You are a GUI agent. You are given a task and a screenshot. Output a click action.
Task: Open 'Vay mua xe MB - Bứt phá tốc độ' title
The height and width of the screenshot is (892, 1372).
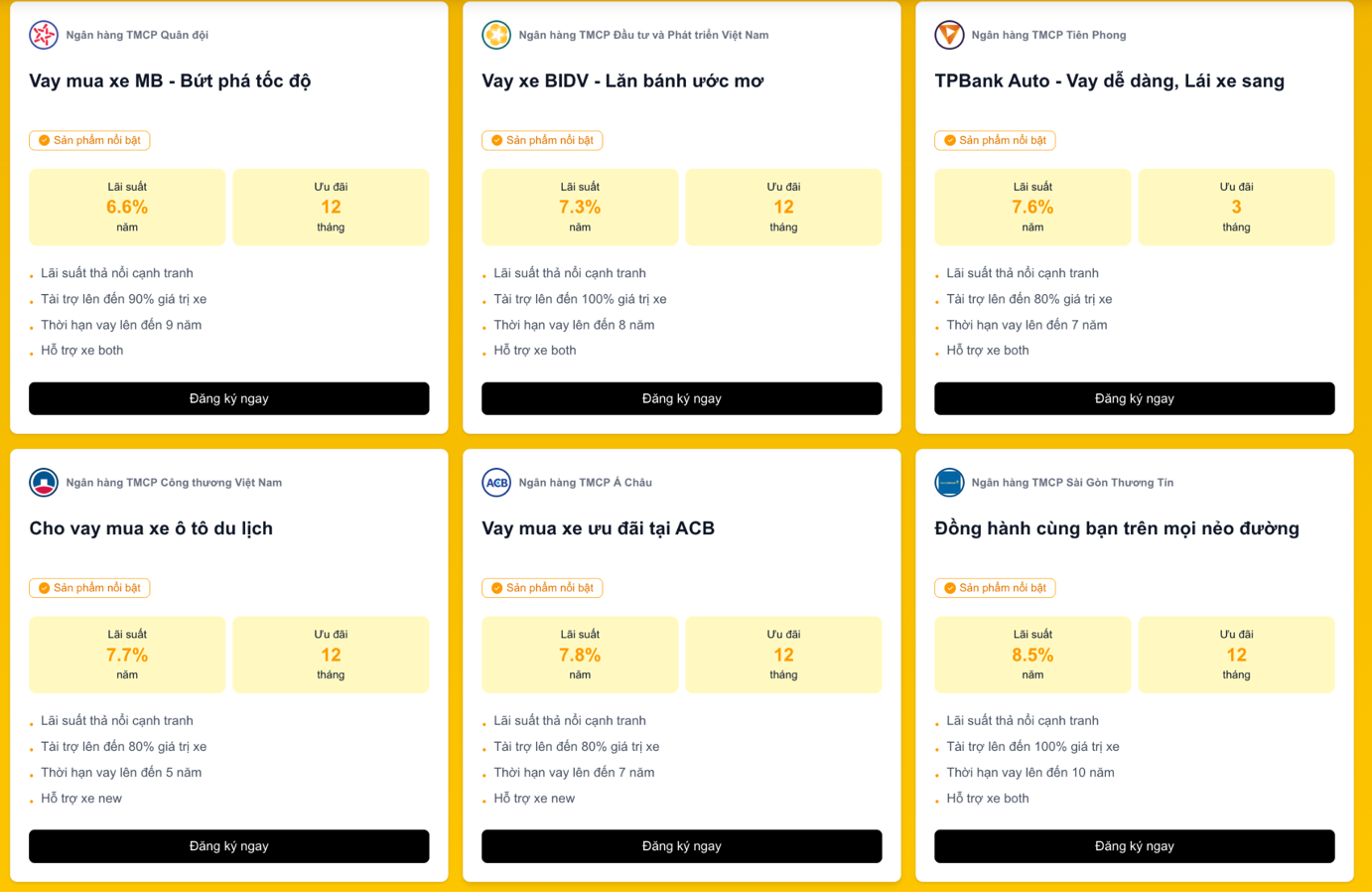(170, 80)
